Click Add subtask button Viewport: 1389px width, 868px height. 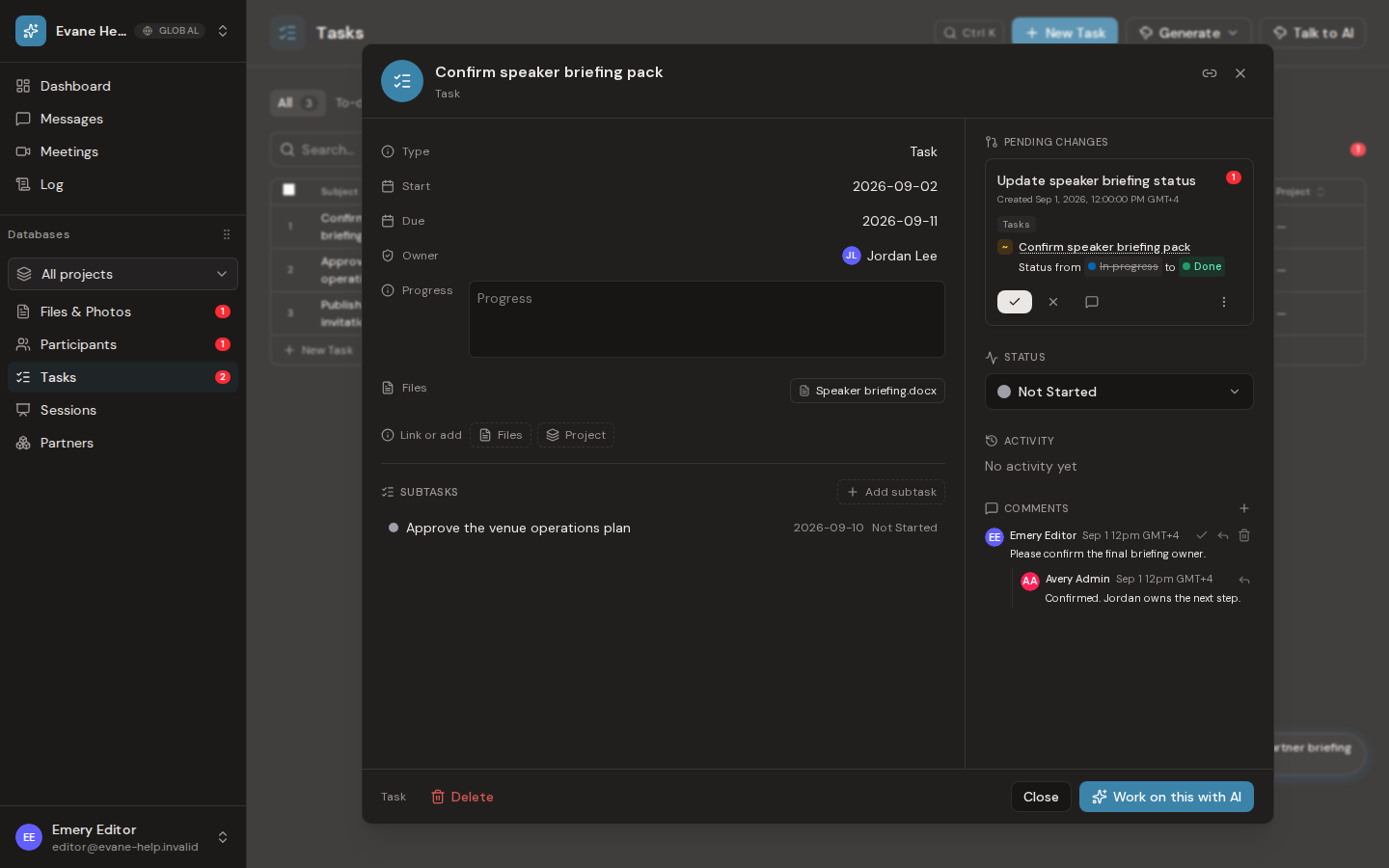tap(891, 492)
